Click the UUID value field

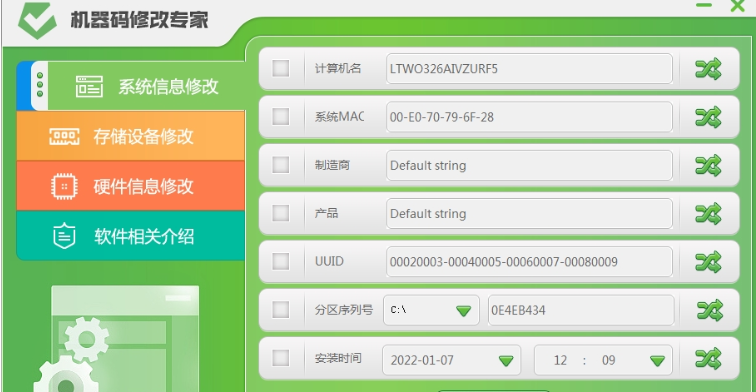coord(529,262)
